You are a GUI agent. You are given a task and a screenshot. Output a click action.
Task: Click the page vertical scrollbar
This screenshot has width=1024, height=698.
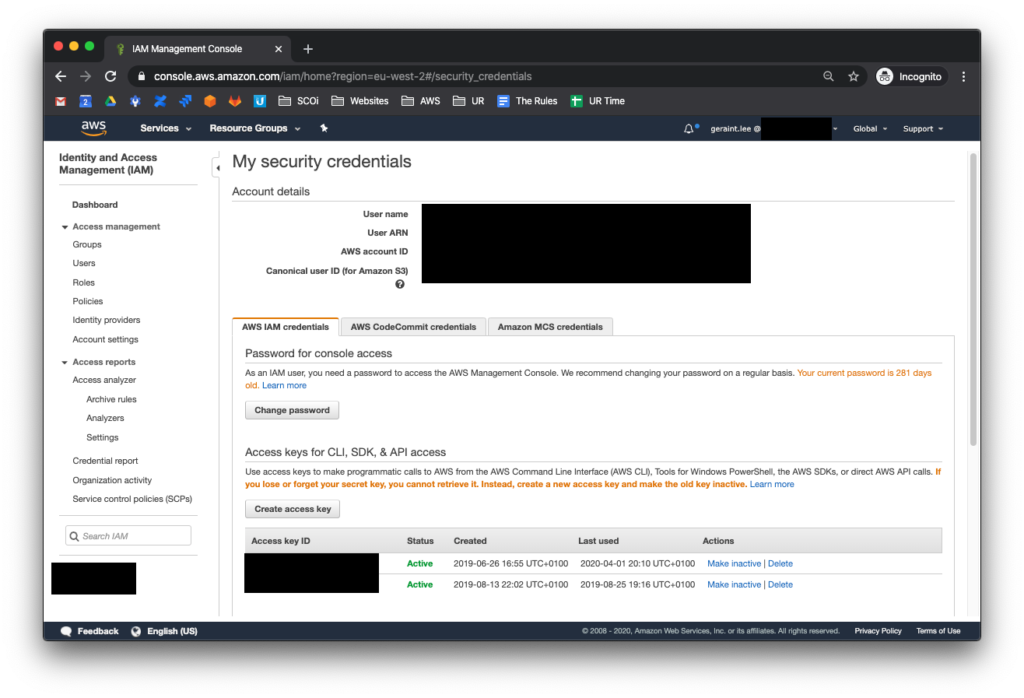tap(973, 299)
